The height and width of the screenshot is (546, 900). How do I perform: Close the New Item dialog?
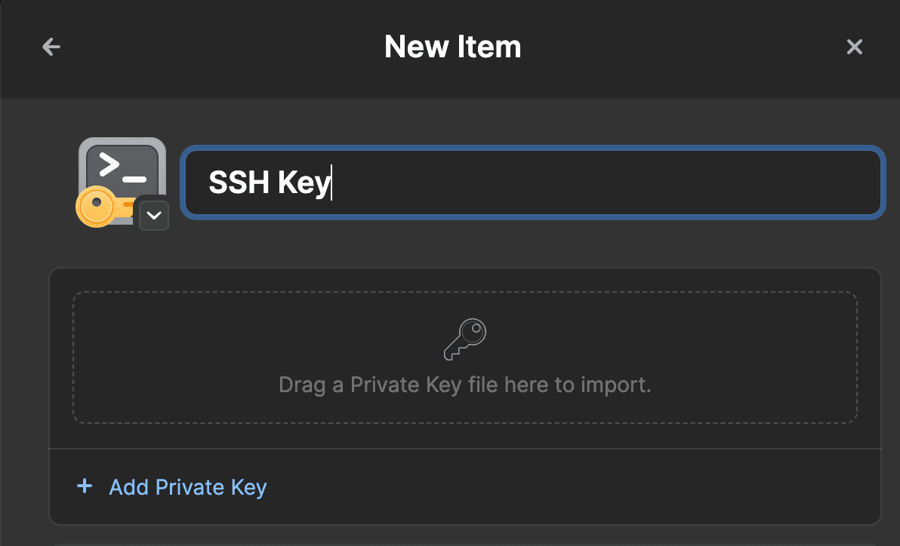click(x=854, y=47)
